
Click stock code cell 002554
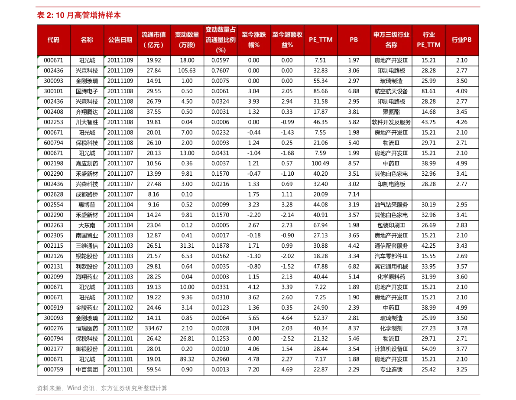coord(53,204)
